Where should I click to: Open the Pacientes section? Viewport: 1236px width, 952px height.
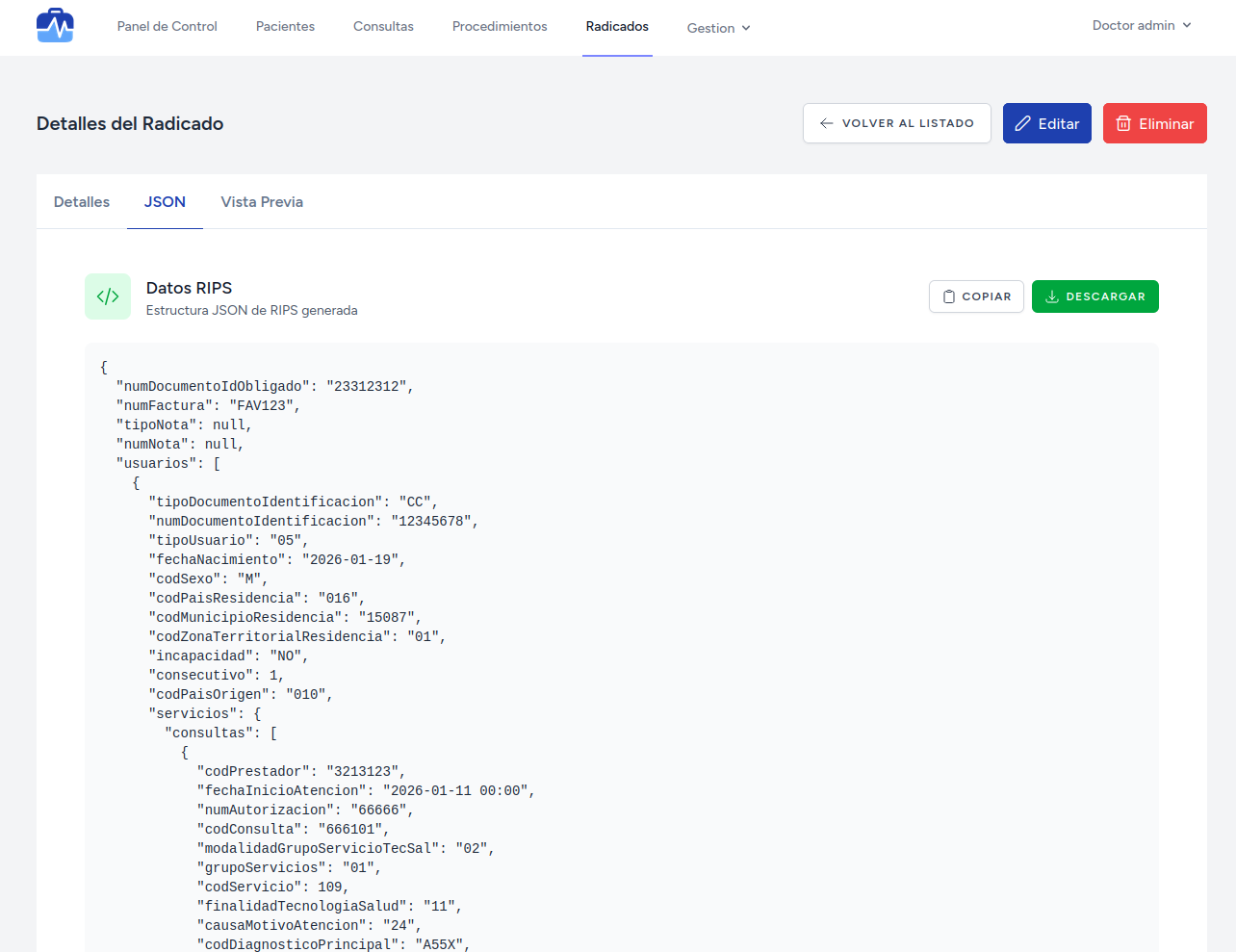tap(285, 26)
